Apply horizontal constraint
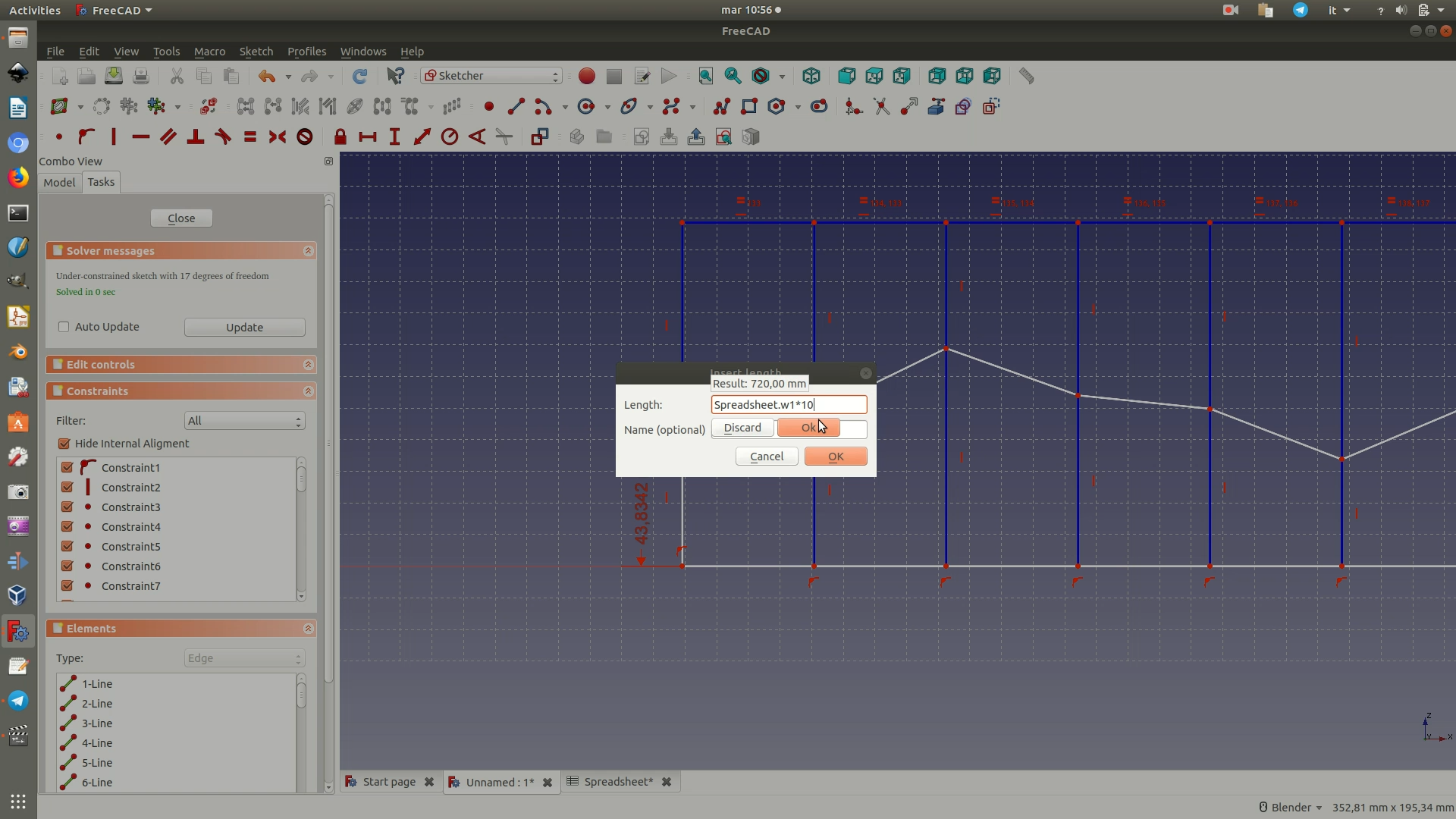Image resolution: width=1456 pixels, height=819 pixels. tap(140, 137)
